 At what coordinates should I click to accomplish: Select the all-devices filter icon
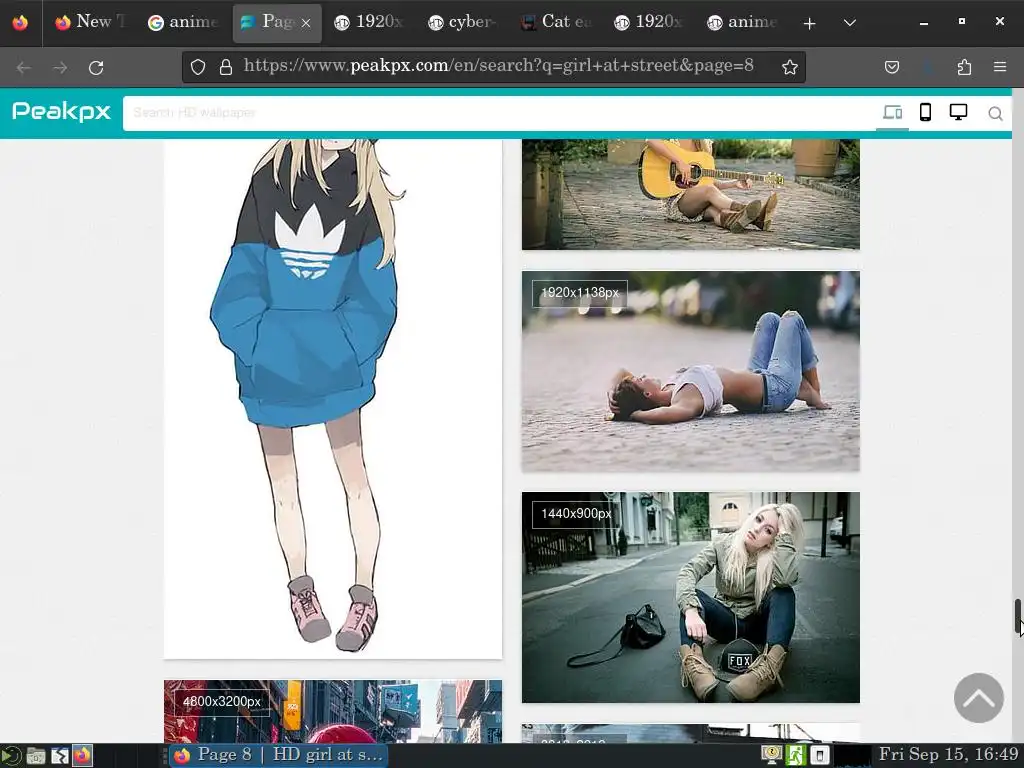click(892, 113)
